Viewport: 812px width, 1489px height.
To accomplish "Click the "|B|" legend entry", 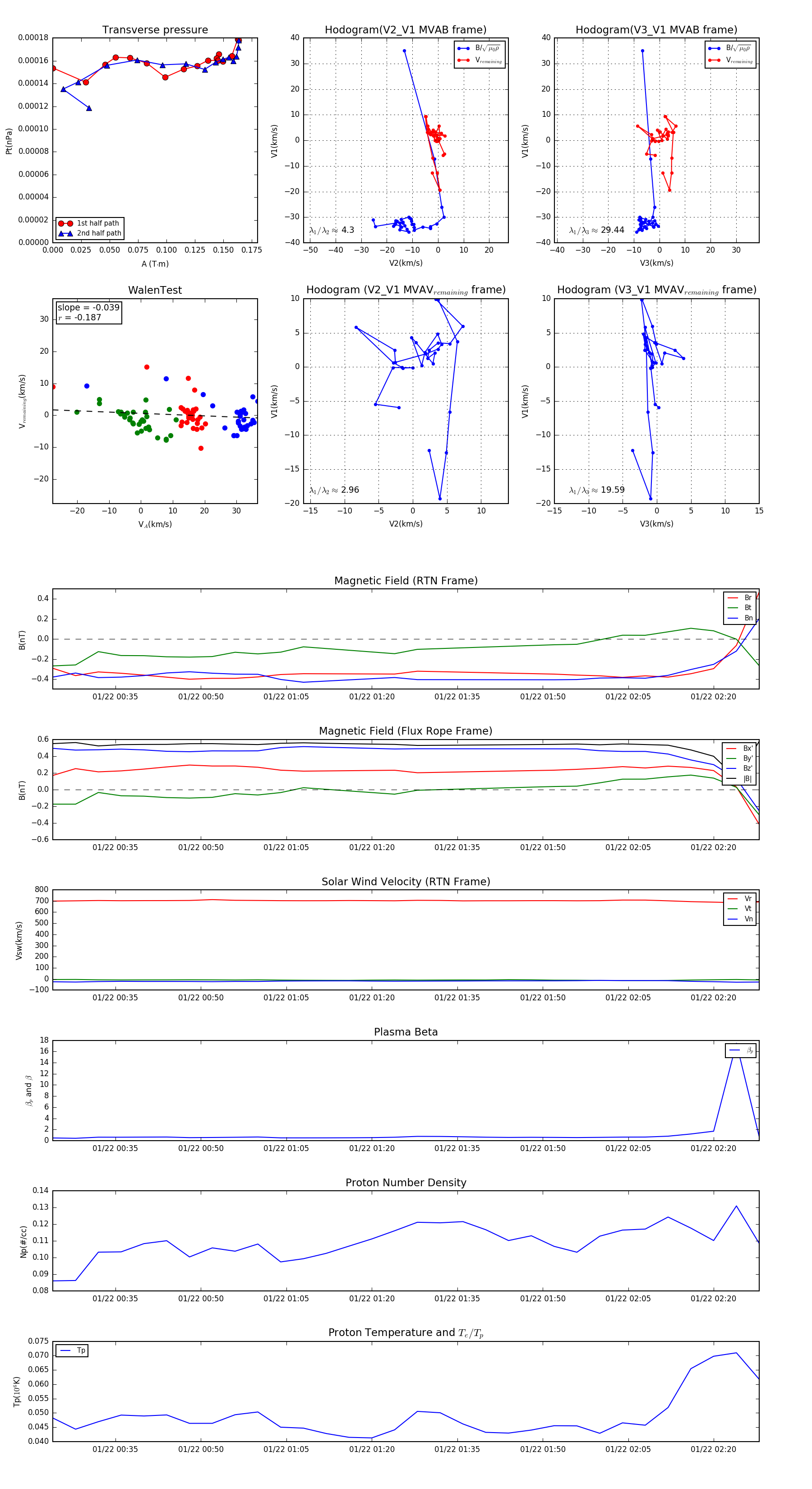I will 739,779.
